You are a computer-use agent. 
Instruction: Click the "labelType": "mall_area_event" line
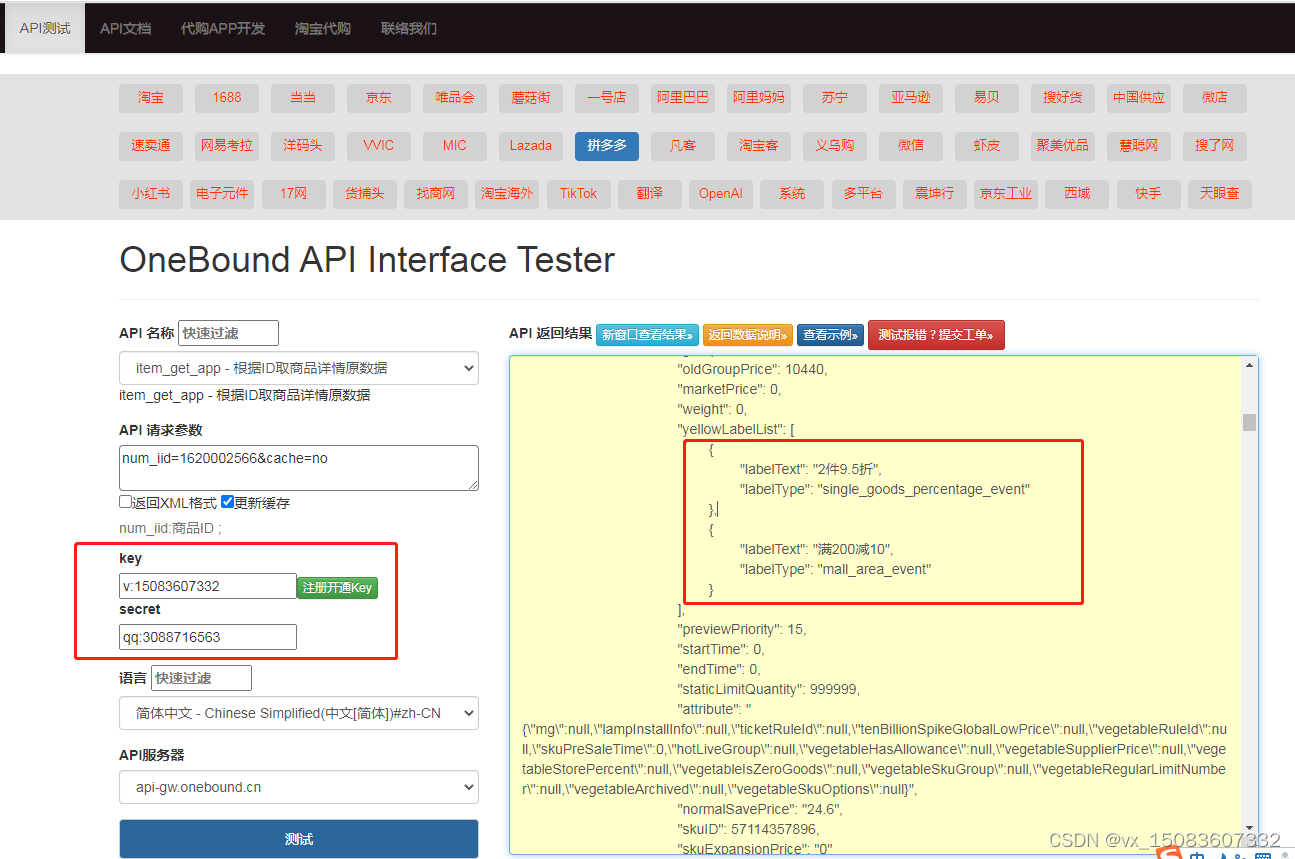[x=835, y=569]
